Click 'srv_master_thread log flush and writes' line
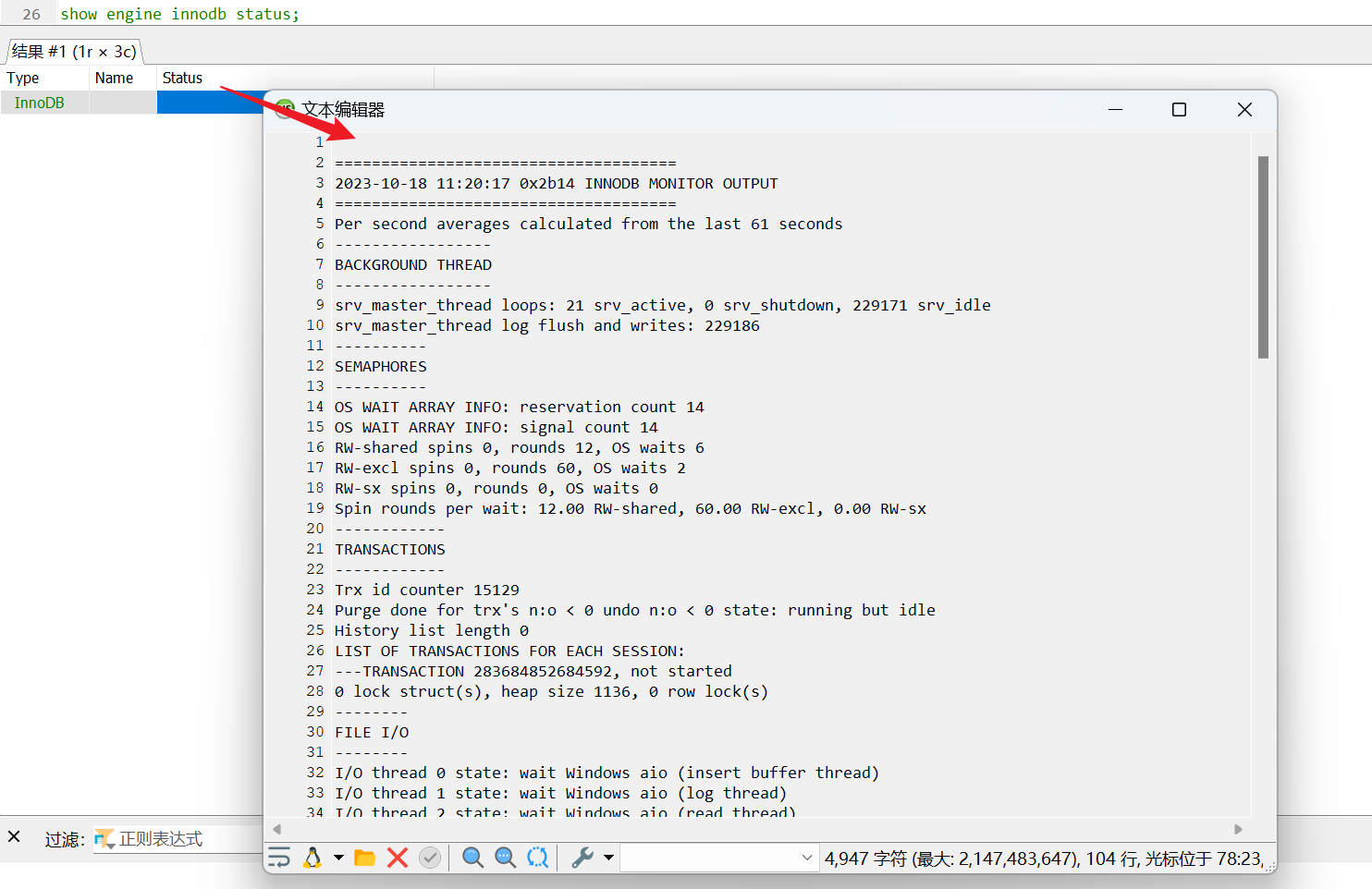The image size is (1372, 889). 547,325
